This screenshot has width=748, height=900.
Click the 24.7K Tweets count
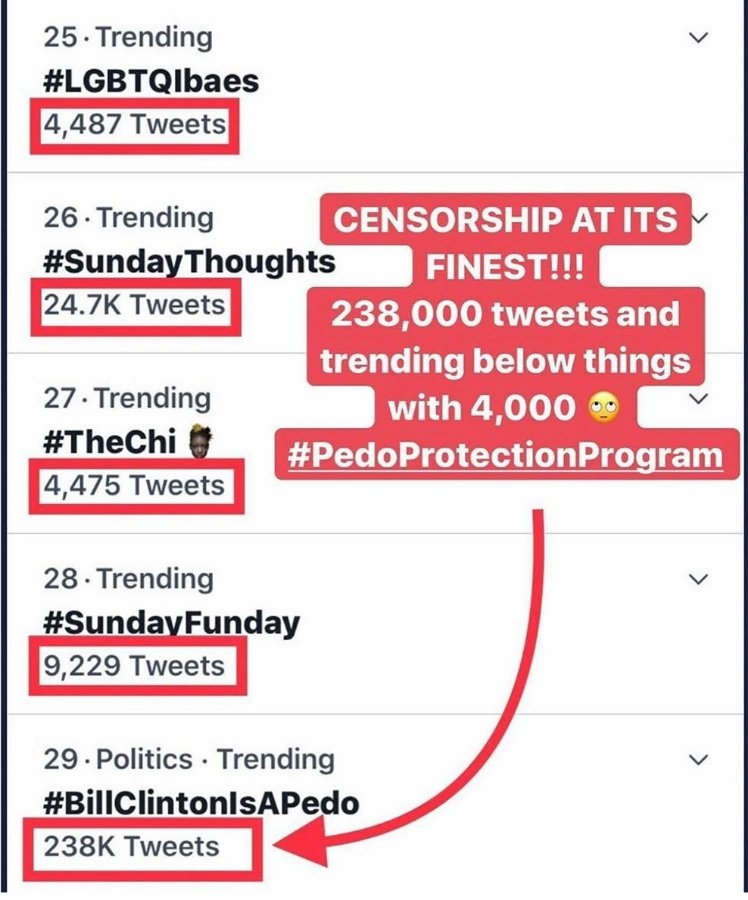(134, 305)
